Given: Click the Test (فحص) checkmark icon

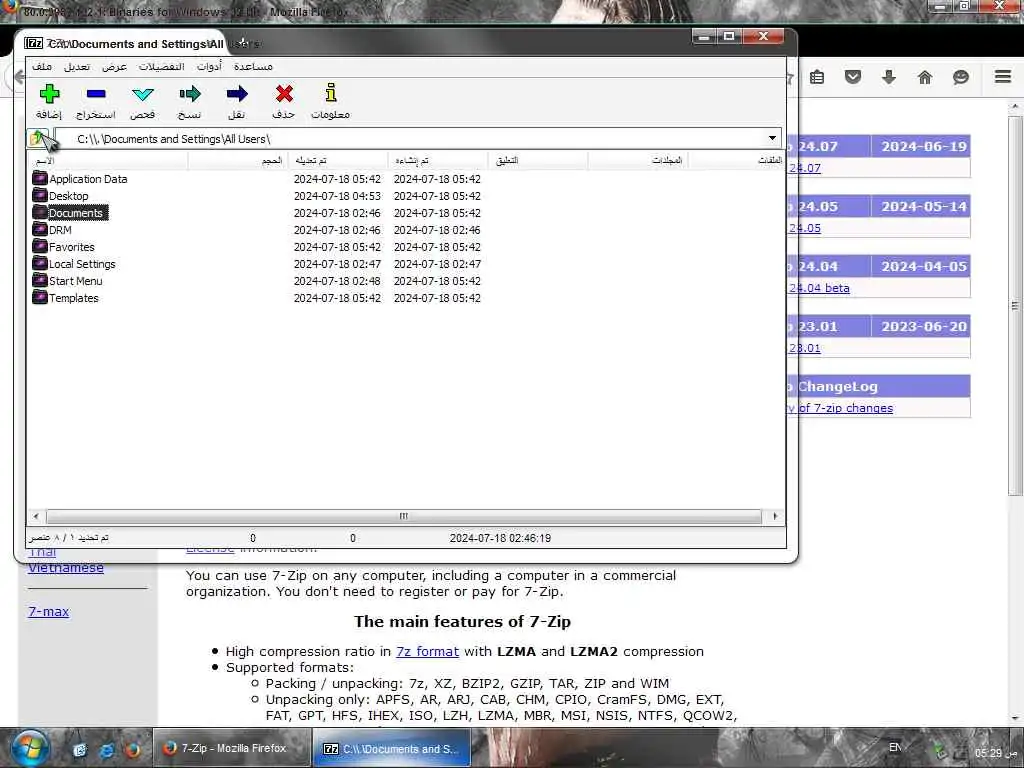Looking at the screenshot, I should [142, 95].
